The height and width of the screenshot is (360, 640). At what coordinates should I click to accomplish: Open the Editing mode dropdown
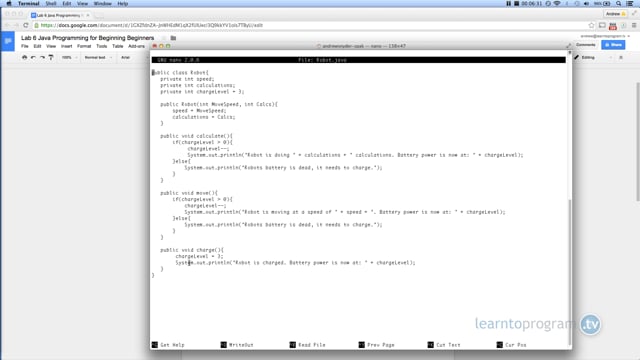pyautogui.click(x=593, y=58)
